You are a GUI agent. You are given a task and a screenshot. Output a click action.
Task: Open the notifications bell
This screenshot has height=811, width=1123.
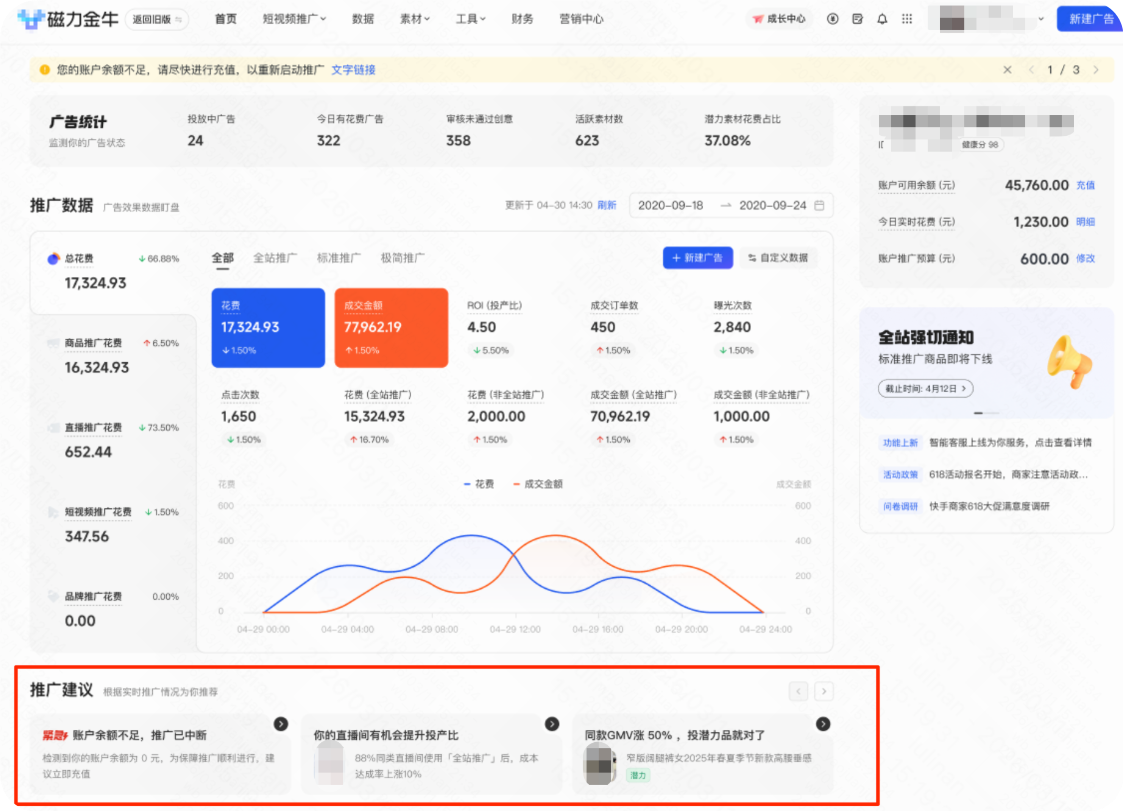[x=881, y=19]
